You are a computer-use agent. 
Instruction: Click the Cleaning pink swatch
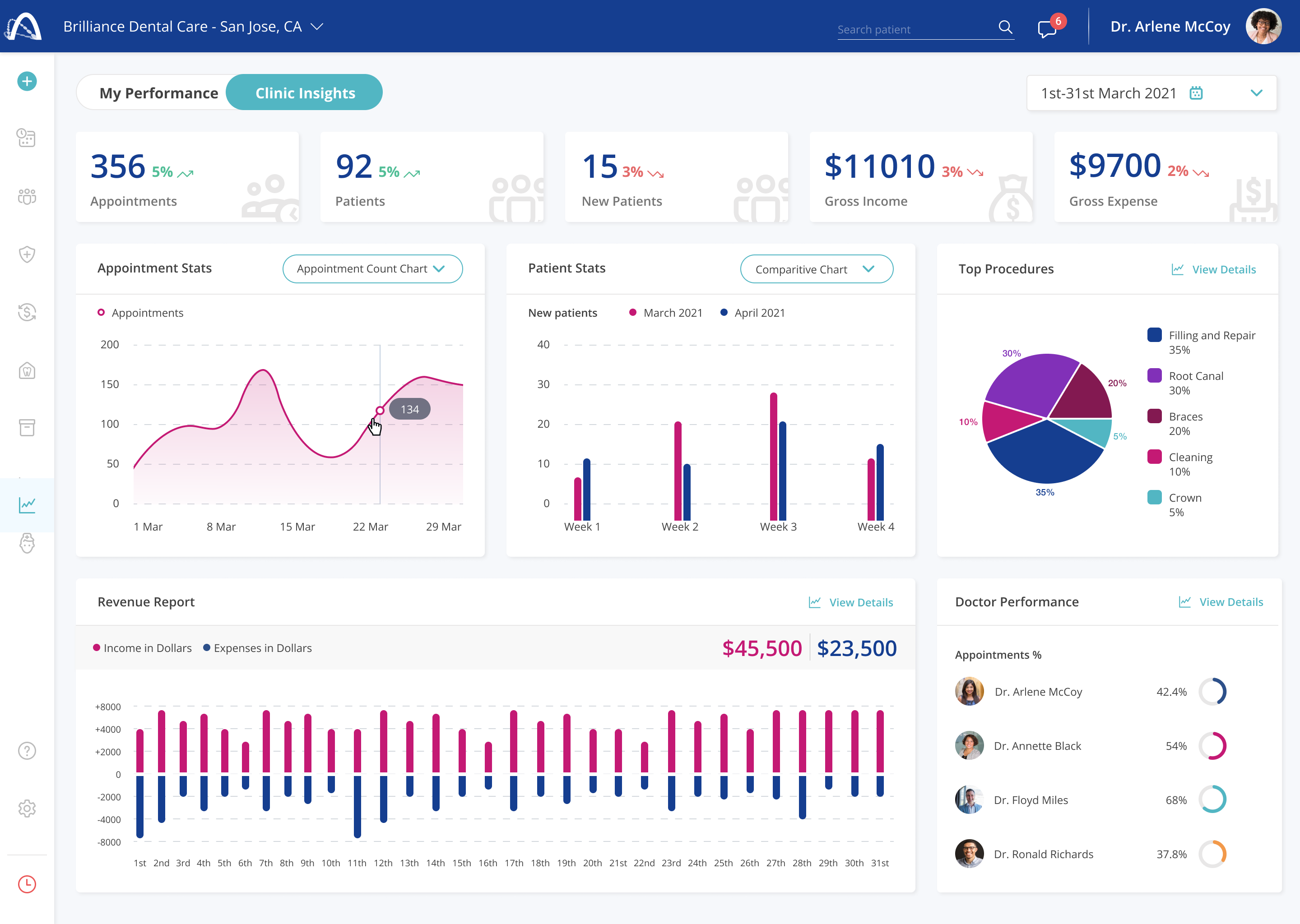pyautogui.click(x=1154, y=456)
